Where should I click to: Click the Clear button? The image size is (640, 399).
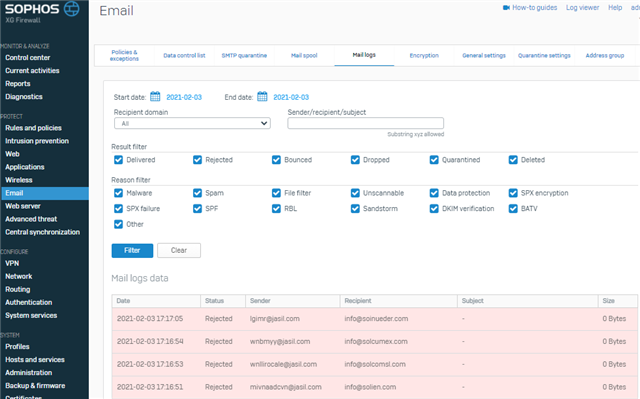(179, 250)
